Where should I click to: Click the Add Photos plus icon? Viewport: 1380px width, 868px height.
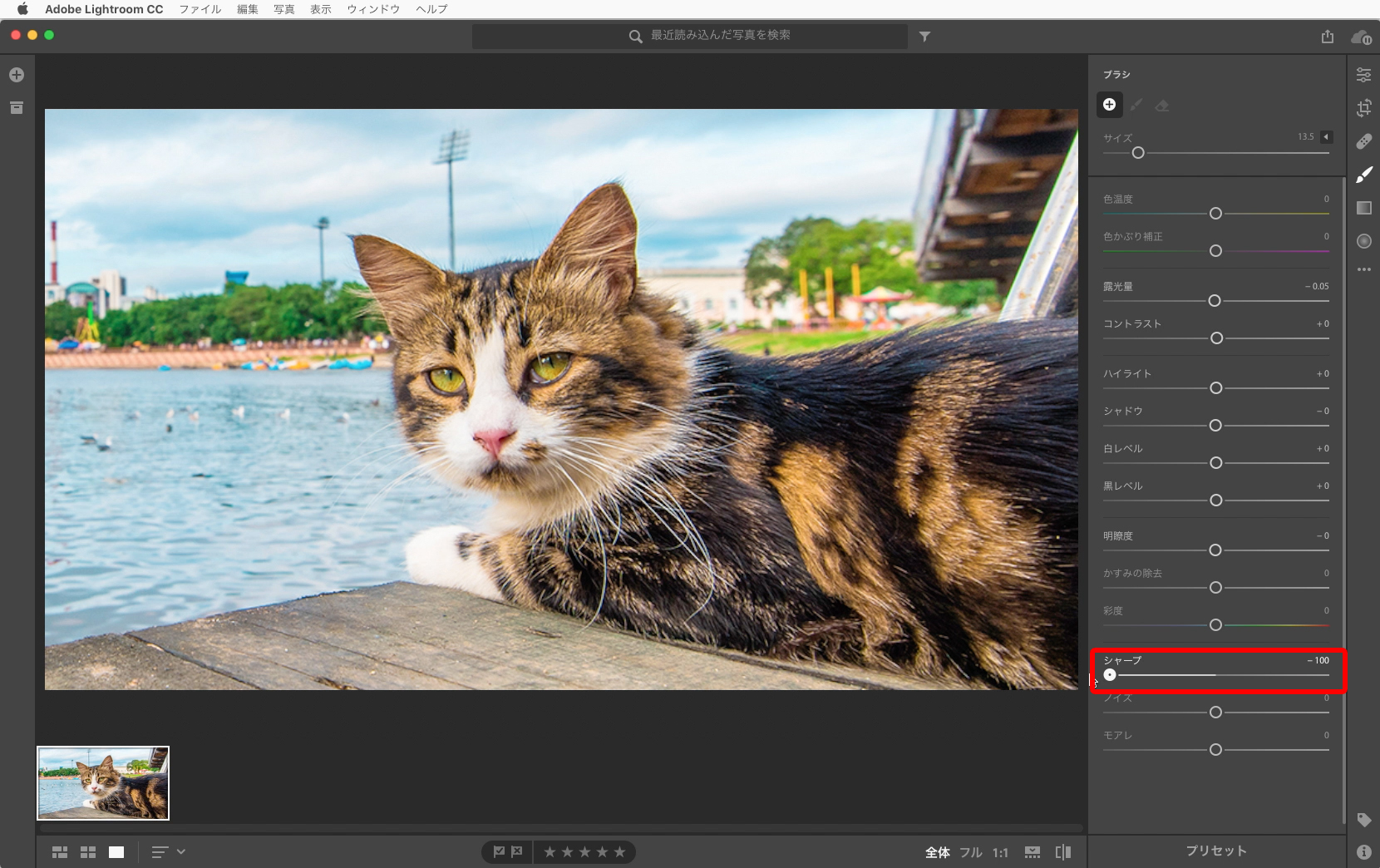pos(17,75)
